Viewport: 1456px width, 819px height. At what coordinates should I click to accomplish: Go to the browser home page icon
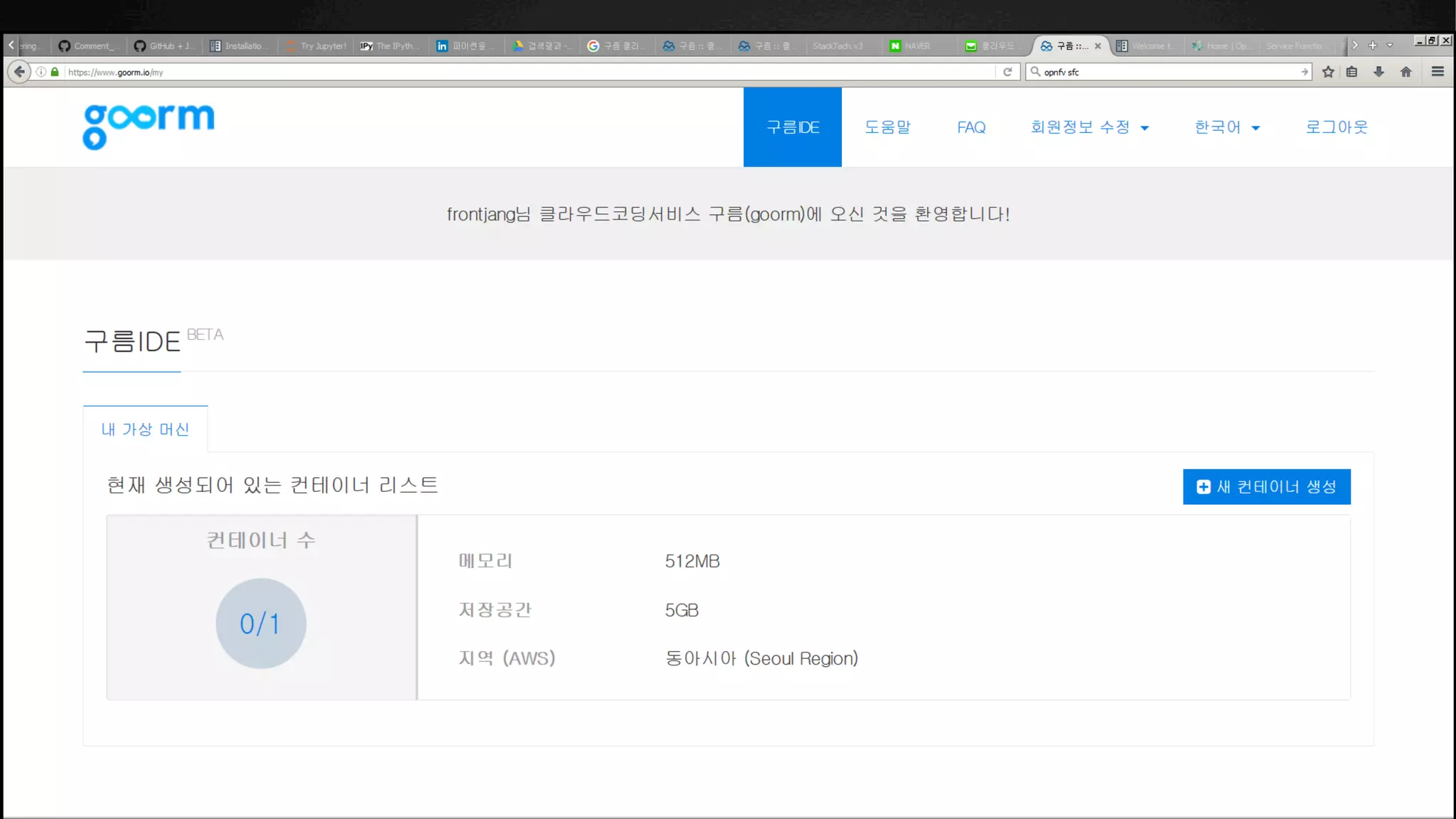[1406, 72]
